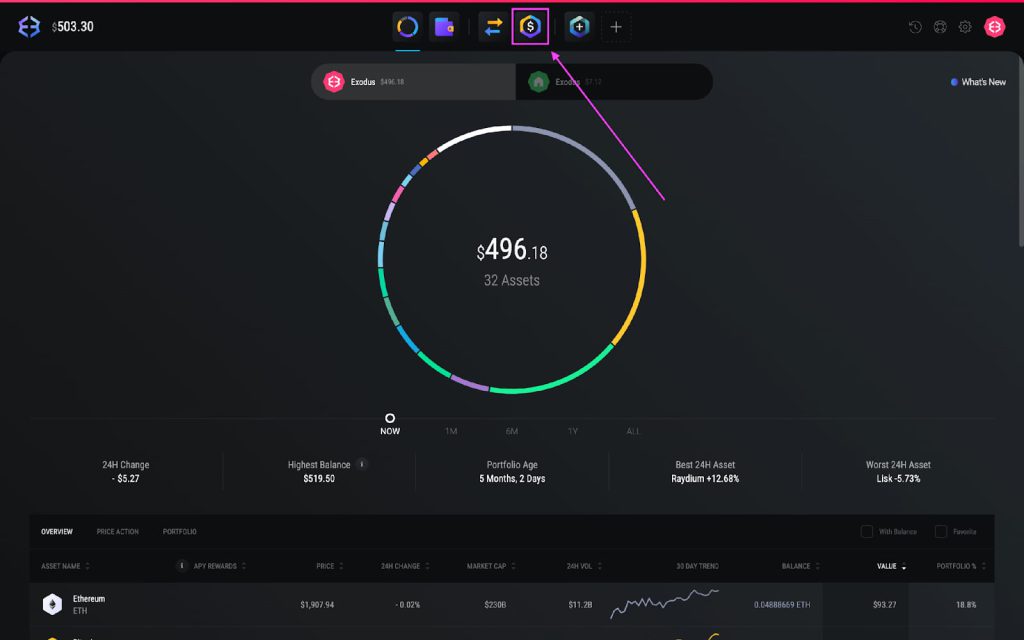Screen dimensions: 1024x640
Task: Open the Wallet icon in the top bar
Action: pos(444,27)
